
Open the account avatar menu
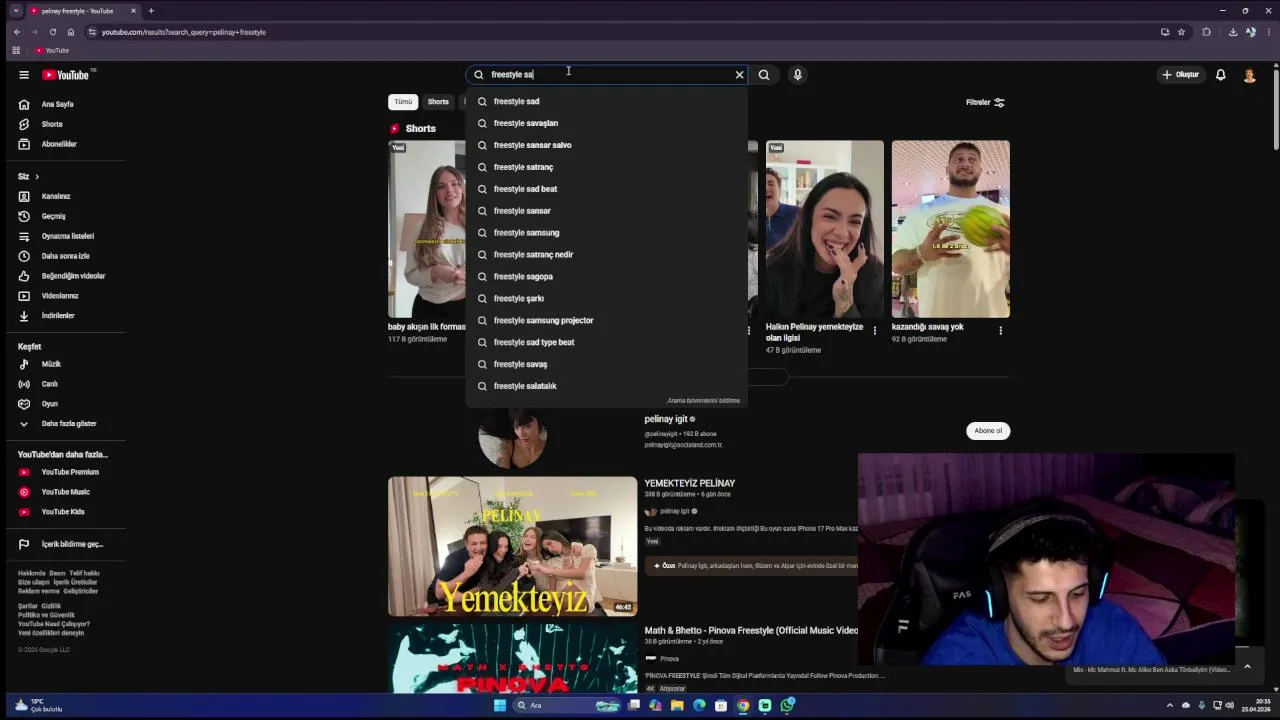1249,75
